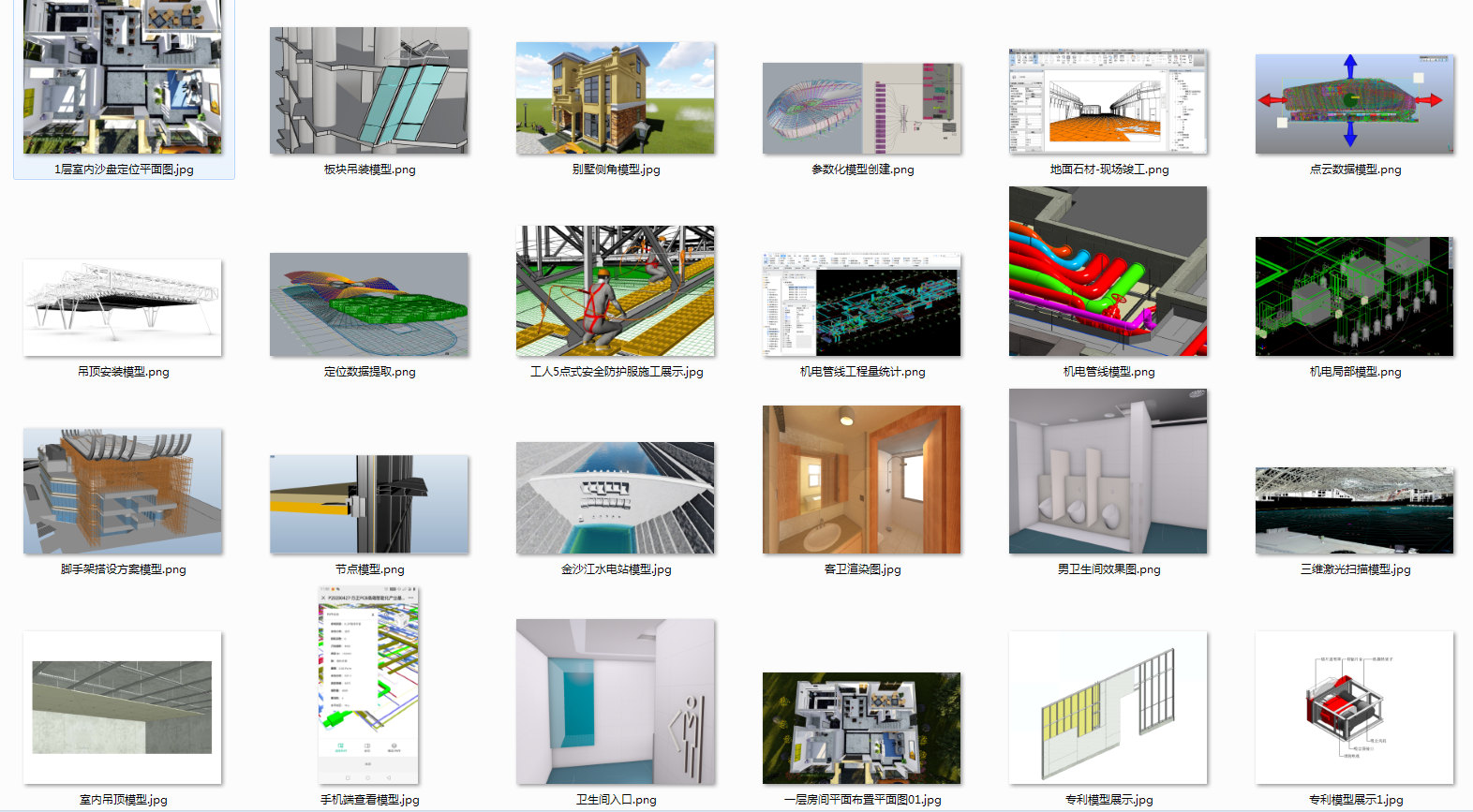Click the 金沙江水电站模型.jpg dam thumbnail
The image size is (1473, 812).
pyautogui.click(x=615, y=497)
